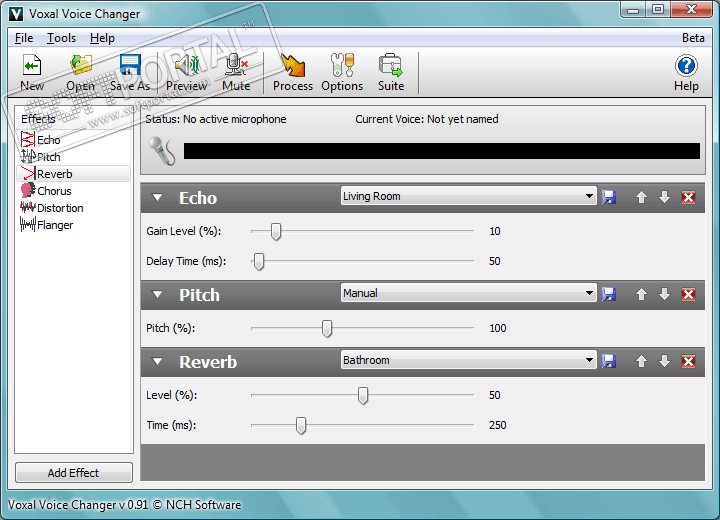The height and width of the screenshot is (520, 720).
Task: Open a voice file with Open
Action: pos(81,65)
